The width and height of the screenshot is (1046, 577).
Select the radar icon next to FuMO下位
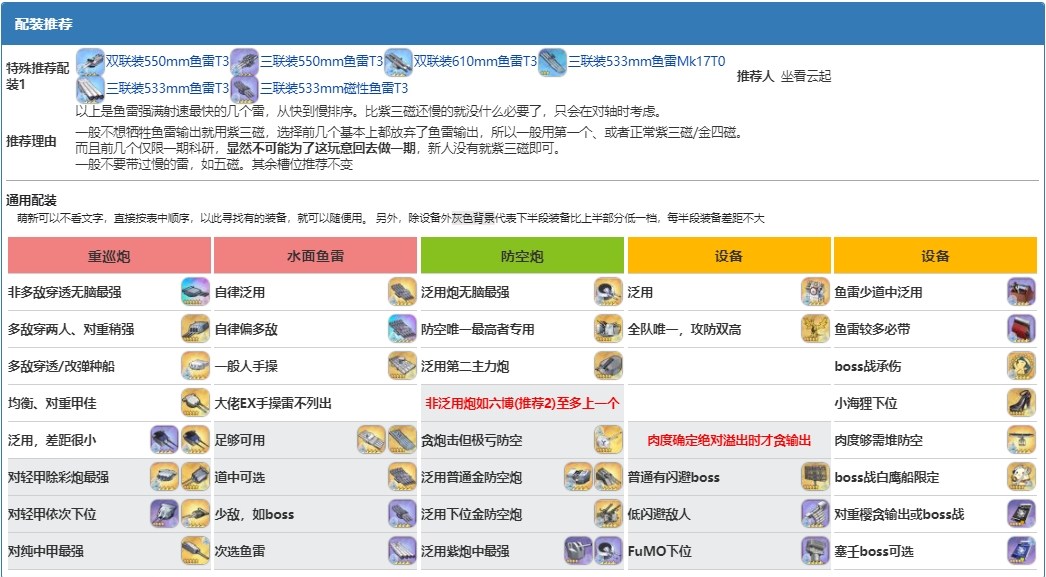pyautogui.click(x=815, y=550)
